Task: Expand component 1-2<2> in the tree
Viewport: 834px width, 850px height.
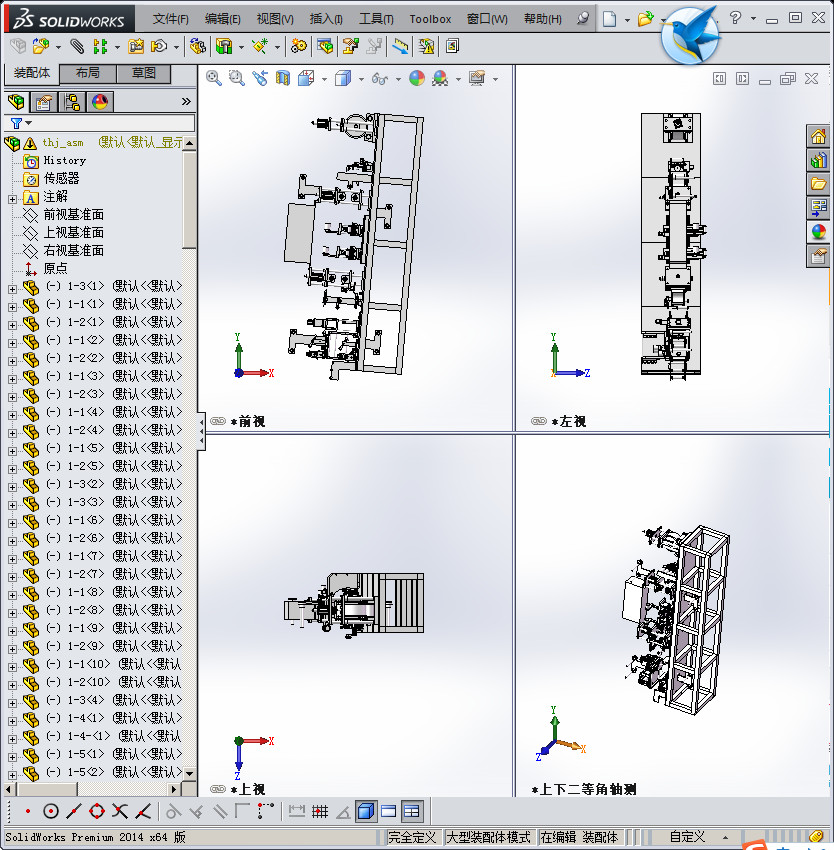Action: tap(12, 361)
